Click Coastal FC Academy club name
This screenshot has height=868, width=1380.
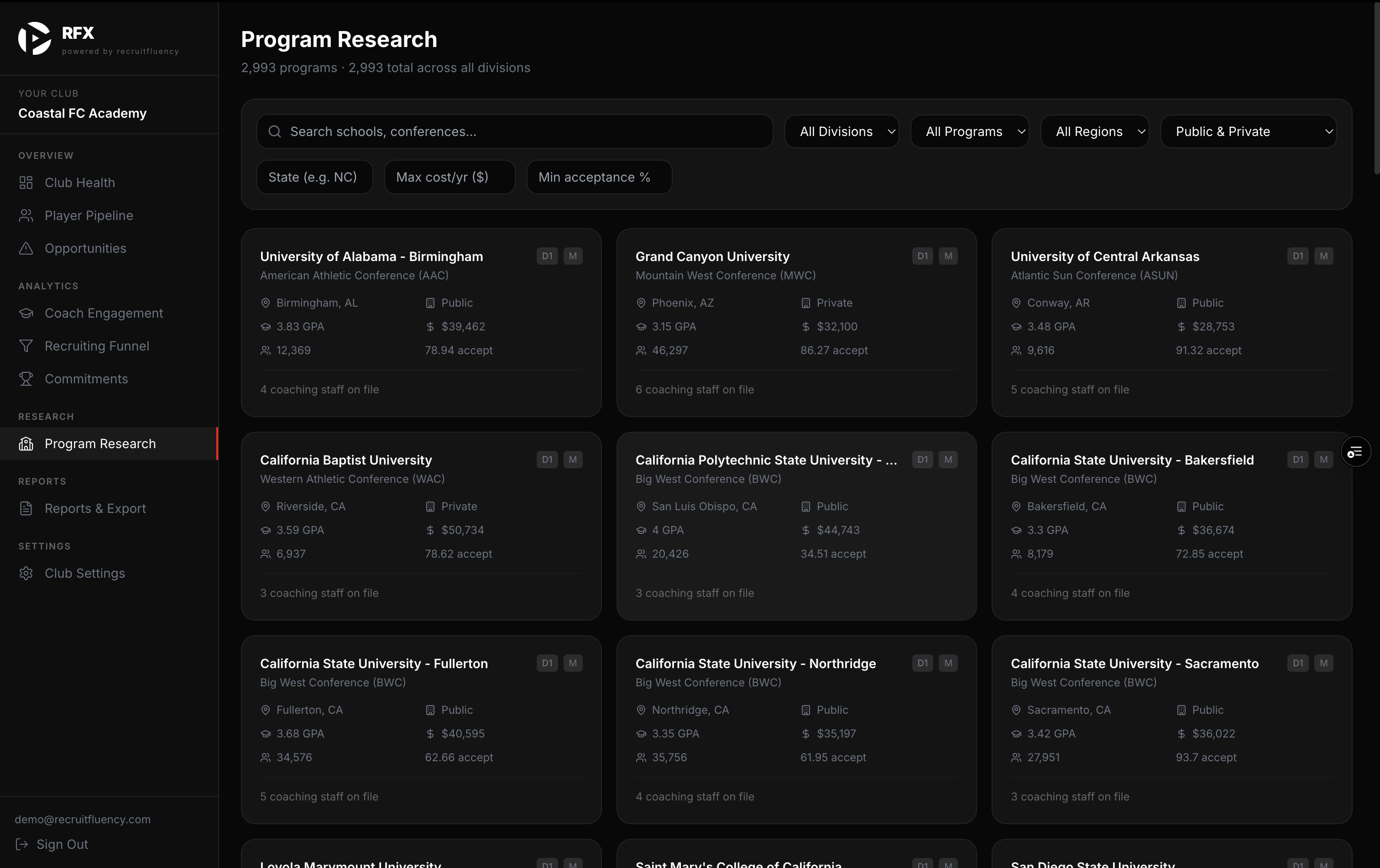[83, 114]
